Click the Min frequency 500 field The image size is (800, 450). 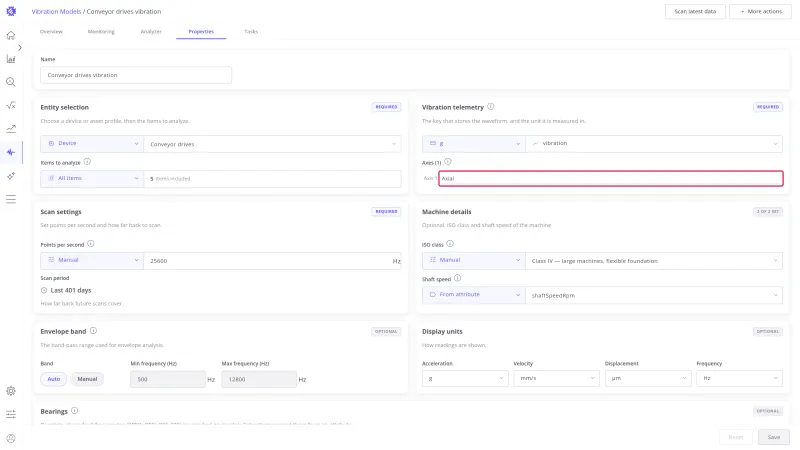(168, 379)
